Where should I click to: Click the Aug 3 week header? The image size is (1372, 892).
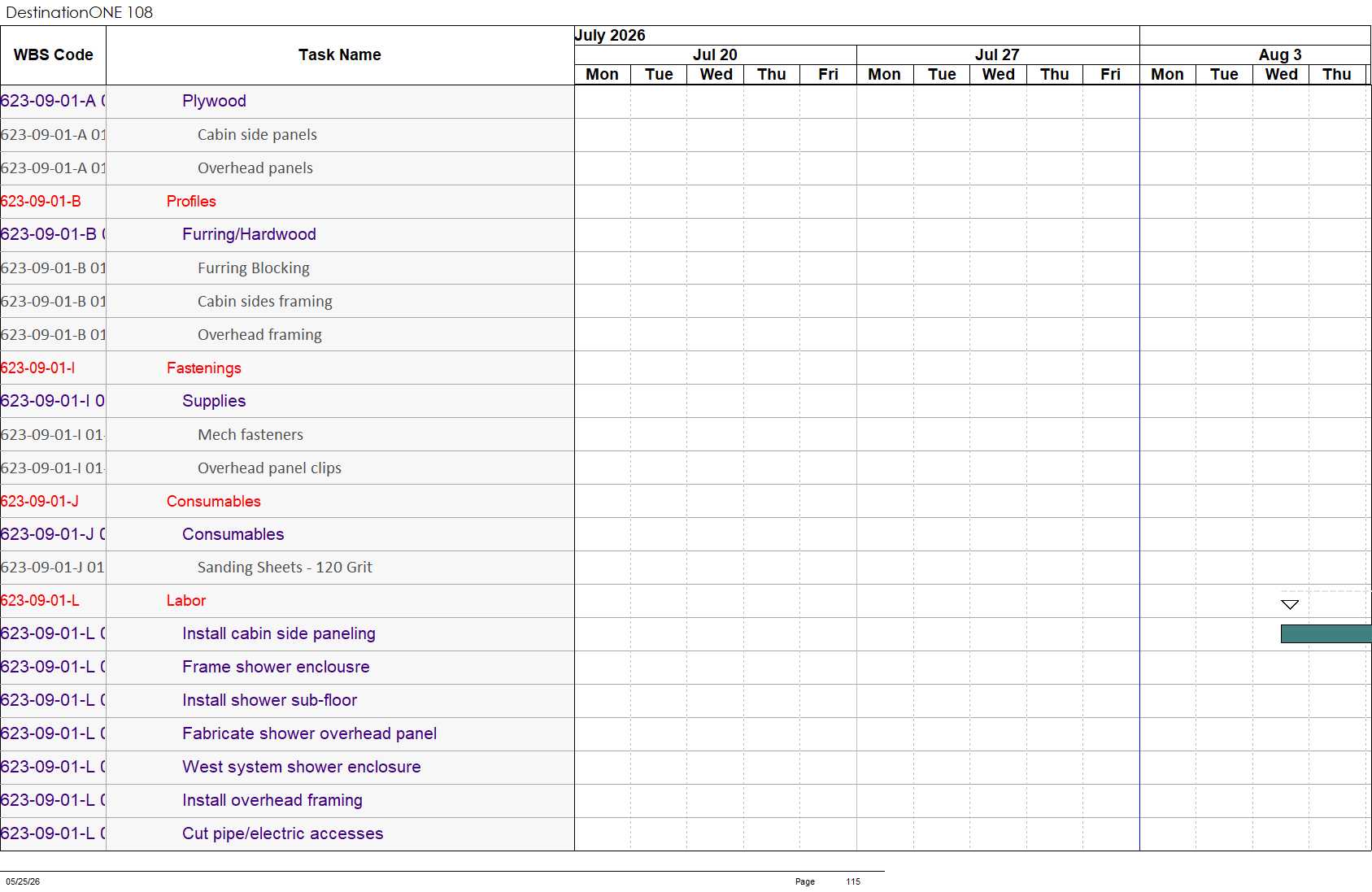pos(1280,54)
